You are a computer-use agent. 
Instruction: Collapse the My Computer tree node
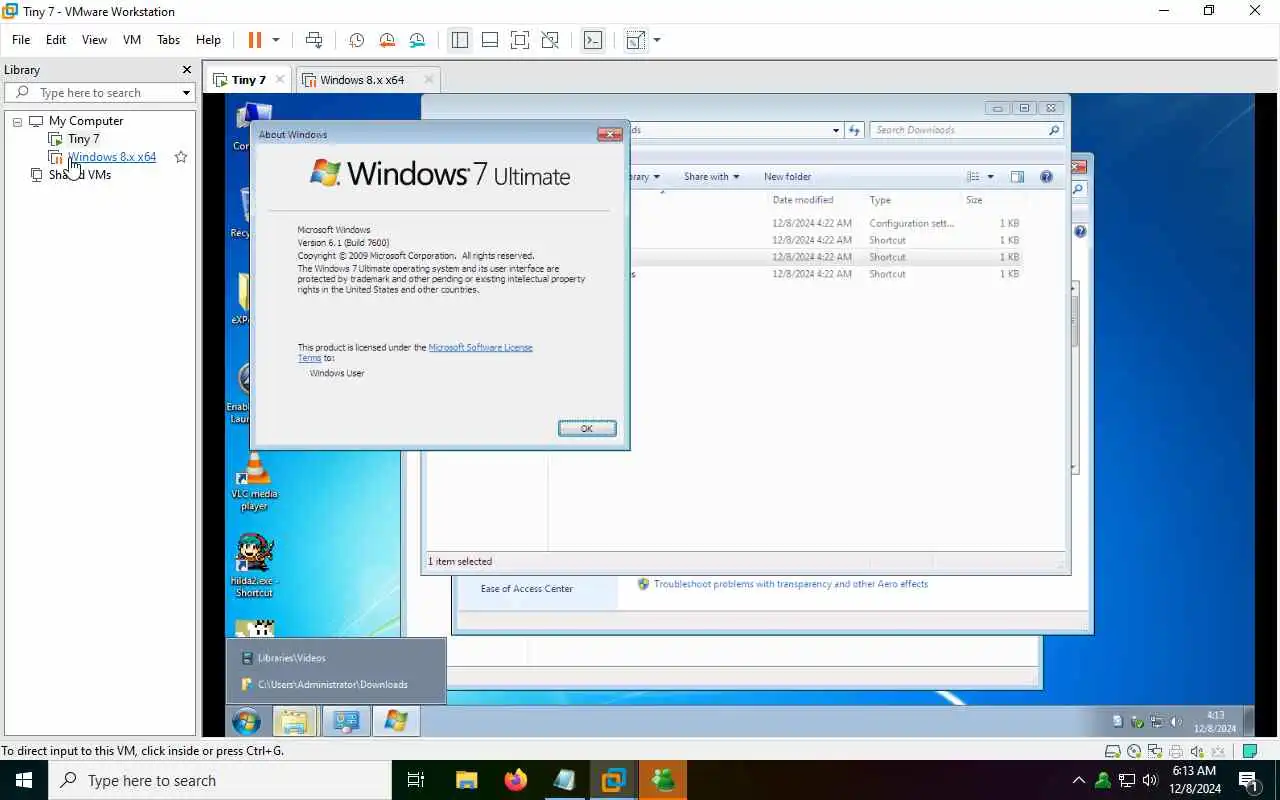point(17,121)
